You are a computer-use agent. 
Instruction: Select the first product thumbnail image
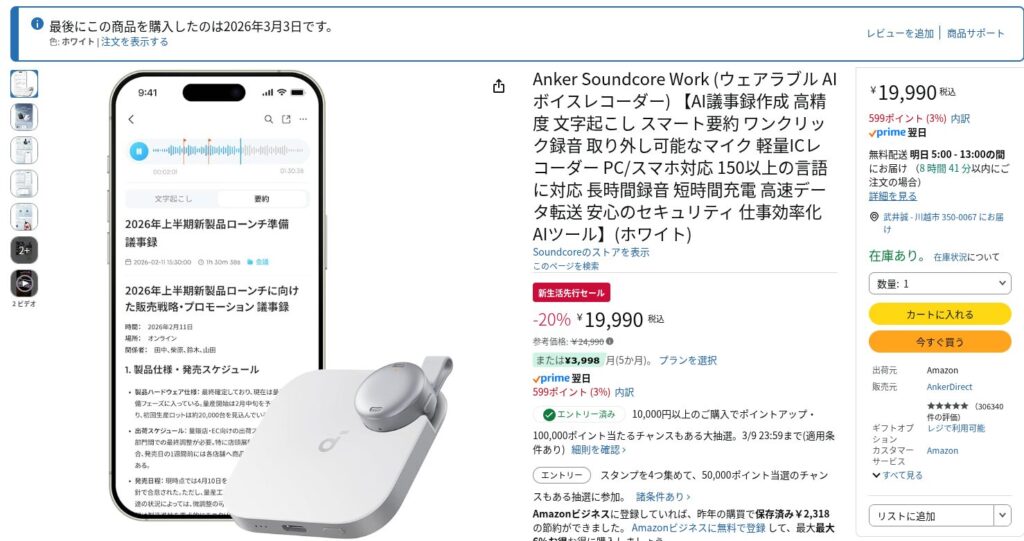click(24, 84)
